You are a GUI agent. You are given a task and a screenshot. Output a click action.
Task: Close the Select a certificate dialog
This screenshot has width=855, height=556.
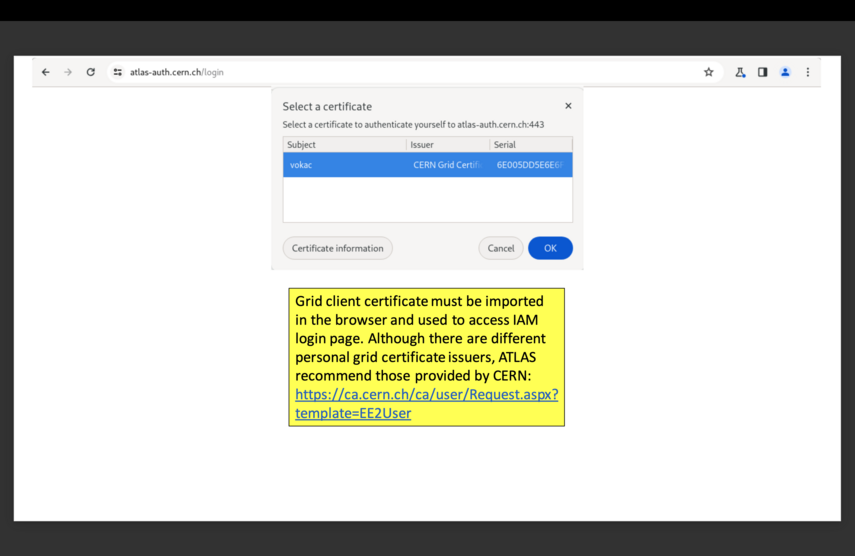point(568,106)
